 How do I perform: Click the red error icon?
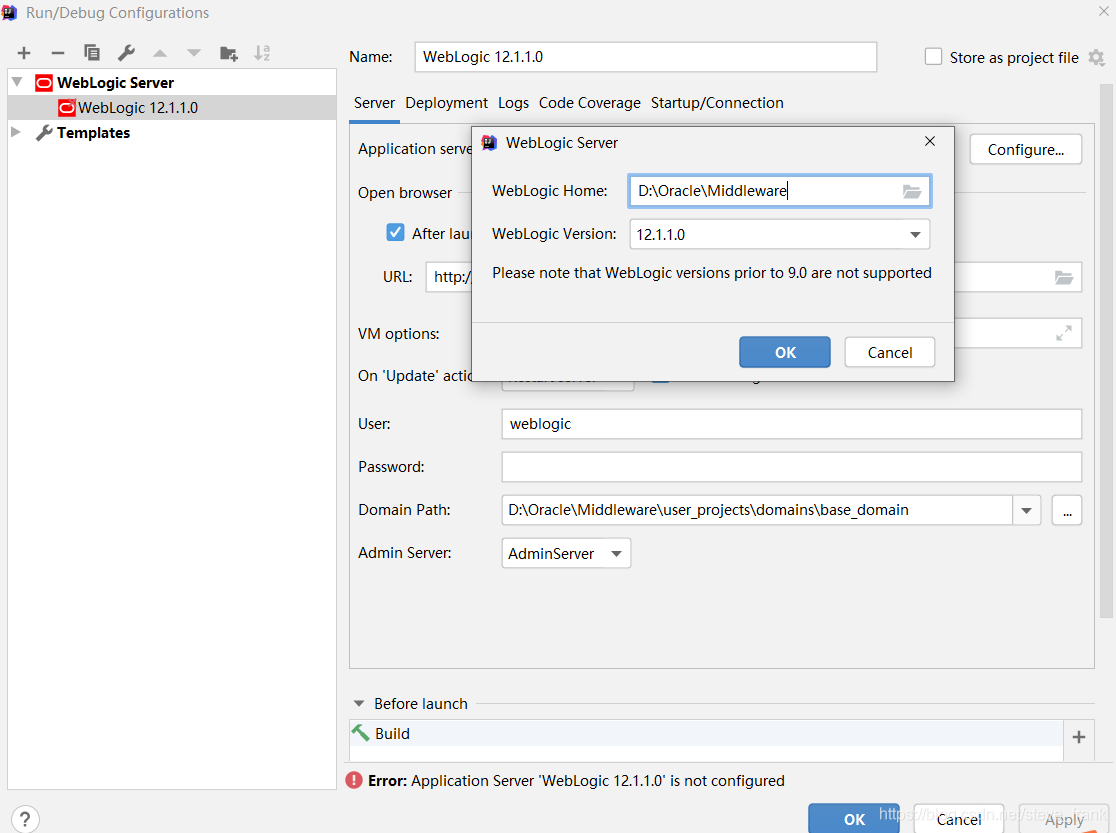354,780
